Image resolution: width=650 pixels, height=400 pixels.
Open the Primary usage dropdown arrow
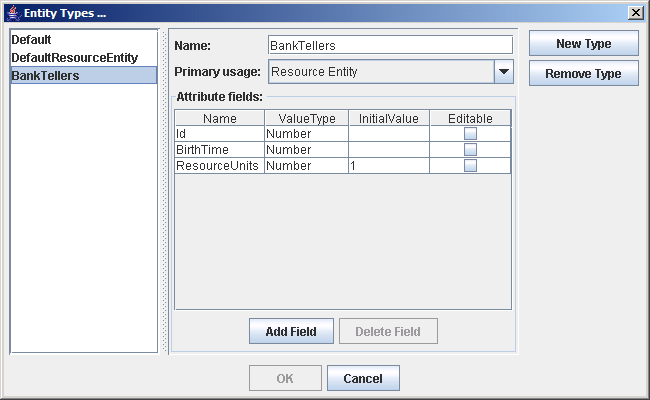504,72
